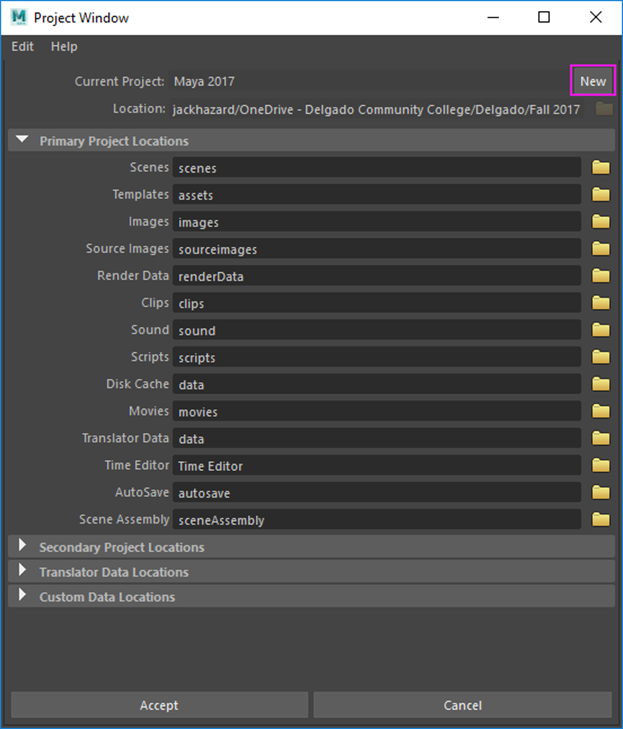Browse folder for Scenes location
The height and width of the screenshot is (729, 623).
coord(601,167)
